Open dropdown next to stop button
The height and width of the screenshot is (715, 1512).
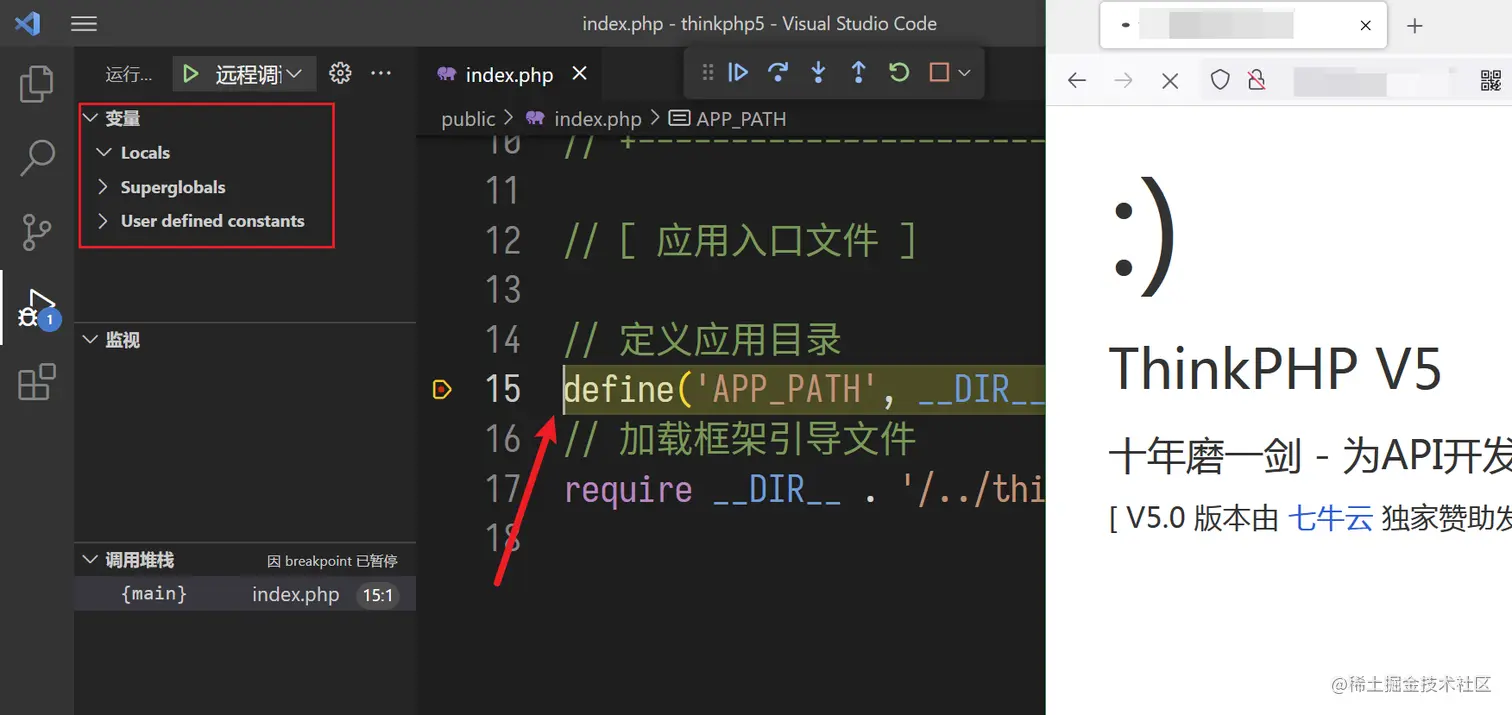pos(964,72)
